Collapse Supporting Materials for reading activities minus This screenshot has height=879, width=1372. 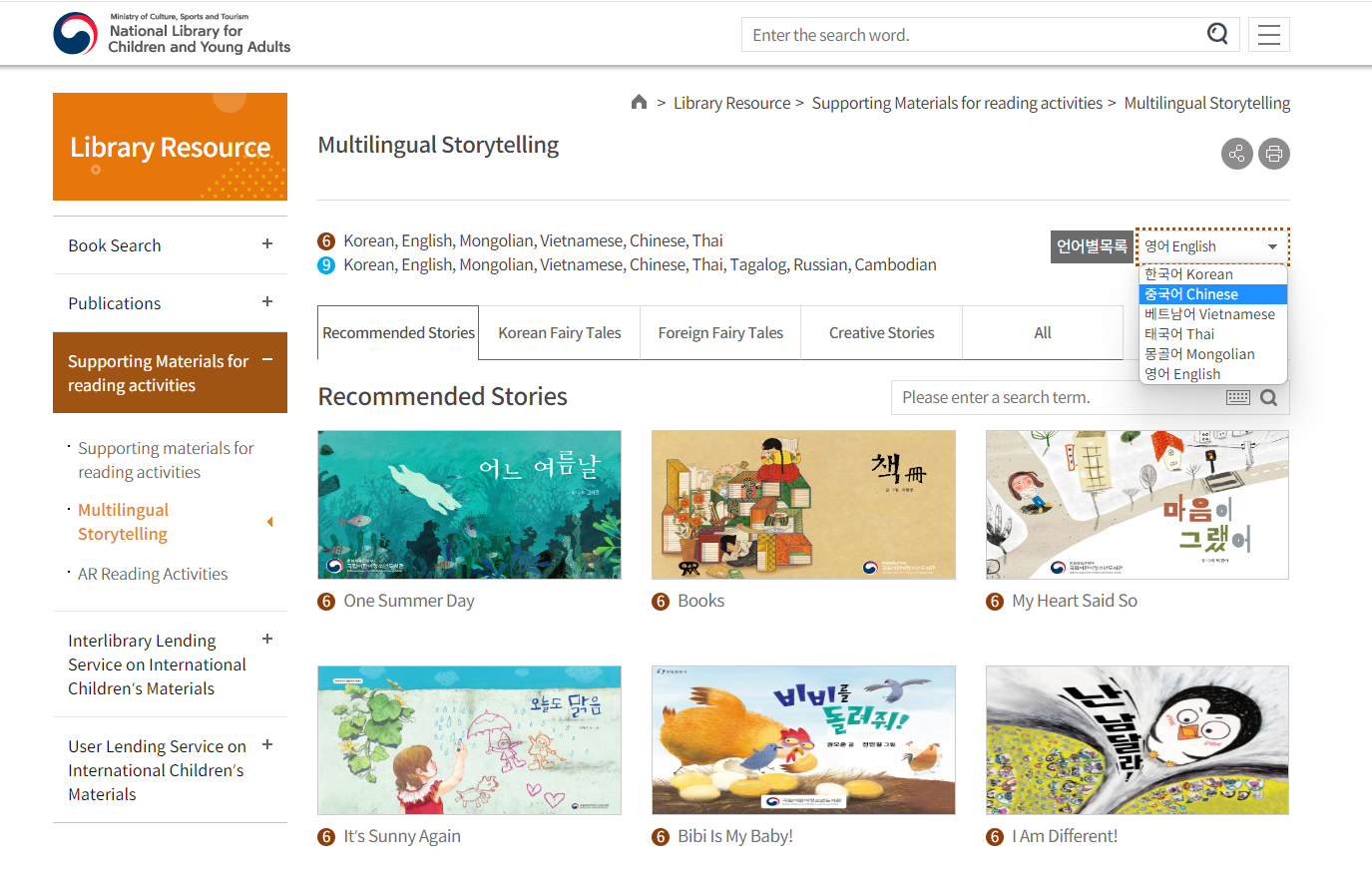267,359
